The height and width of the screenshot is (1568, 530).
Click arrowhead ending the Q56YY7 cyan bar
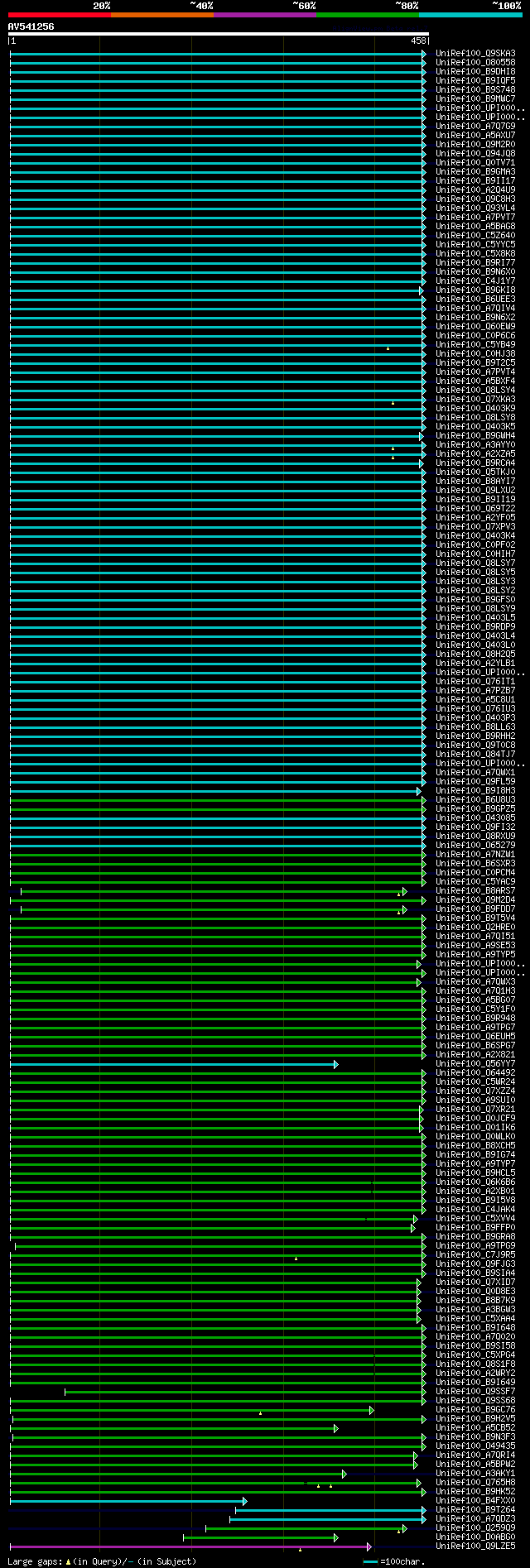coord(336,1064)
